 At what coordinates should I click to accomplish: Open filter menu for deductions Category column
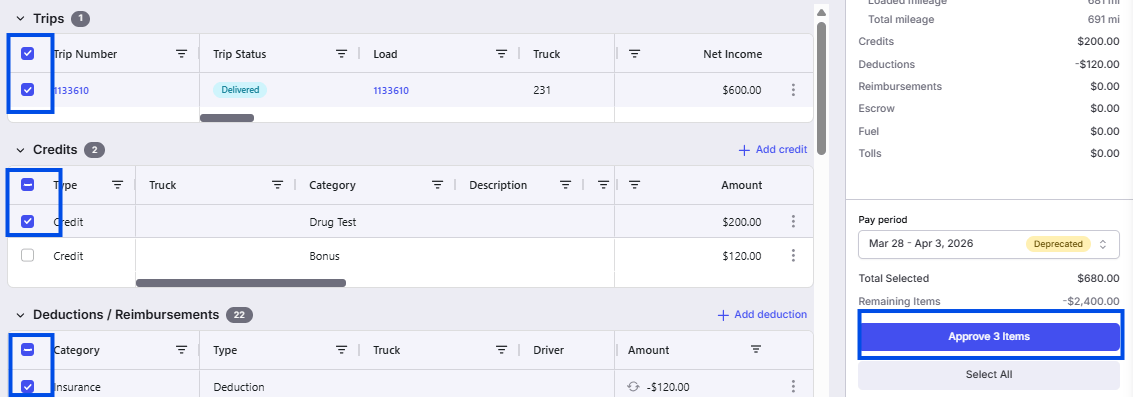click(181, 350)
